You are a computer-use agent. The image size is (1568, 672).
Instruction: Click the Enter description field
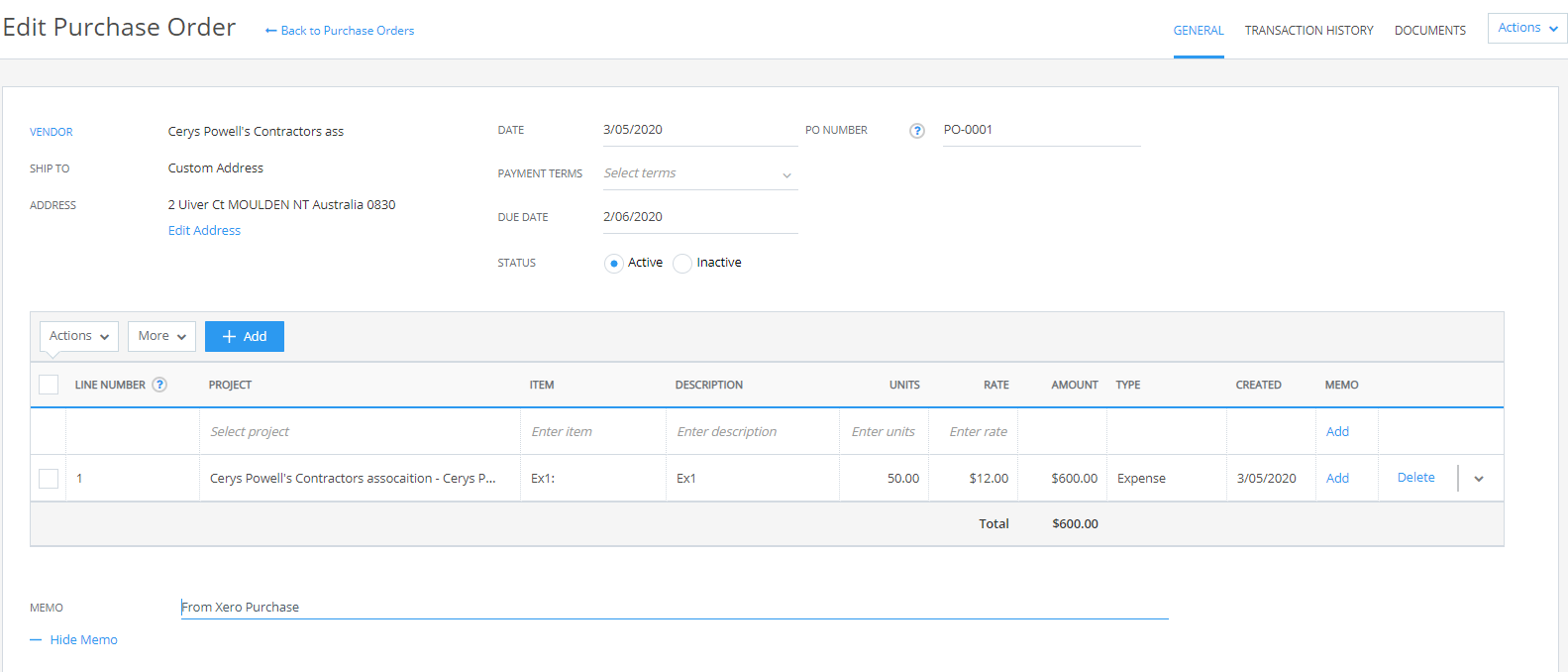(753, 432)
